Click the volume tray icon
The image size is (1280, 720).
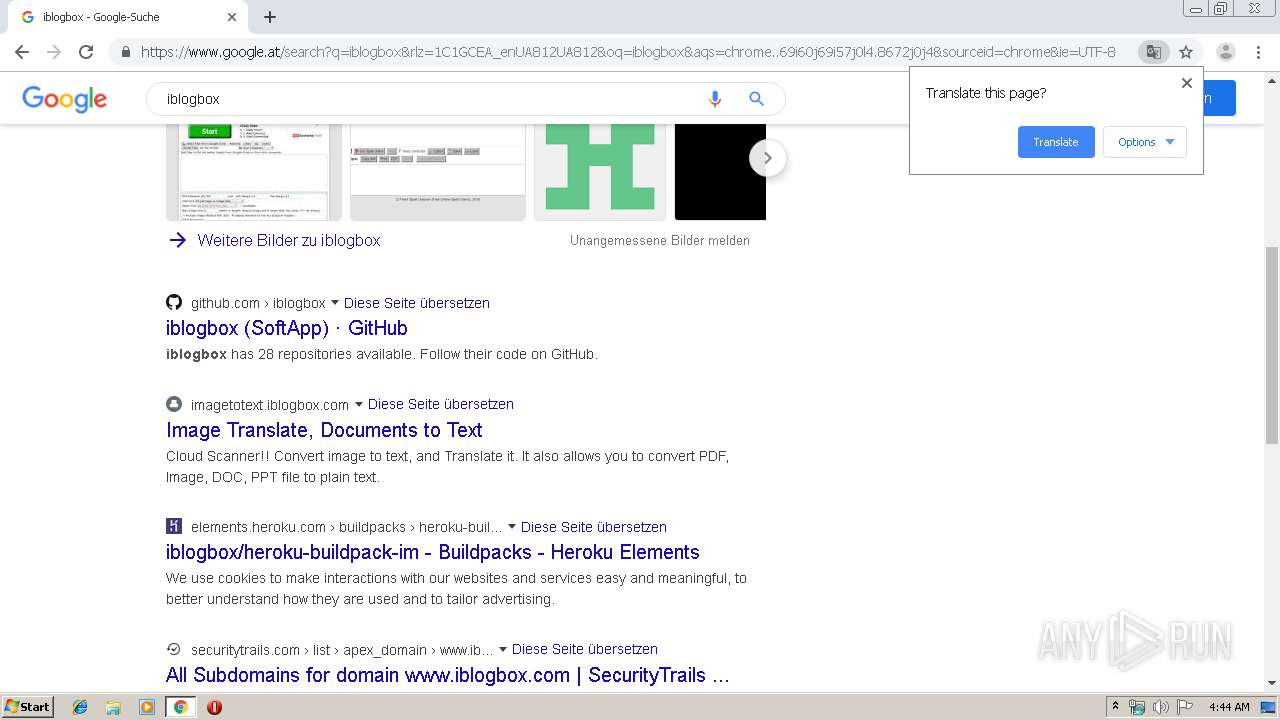(1160, 707)
